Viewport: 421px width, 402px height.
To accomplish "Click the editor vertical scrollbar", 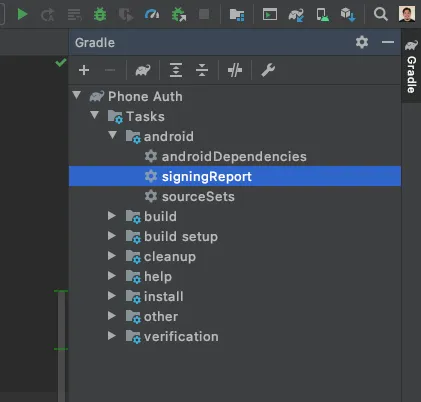I will click(x=61, y=345).
